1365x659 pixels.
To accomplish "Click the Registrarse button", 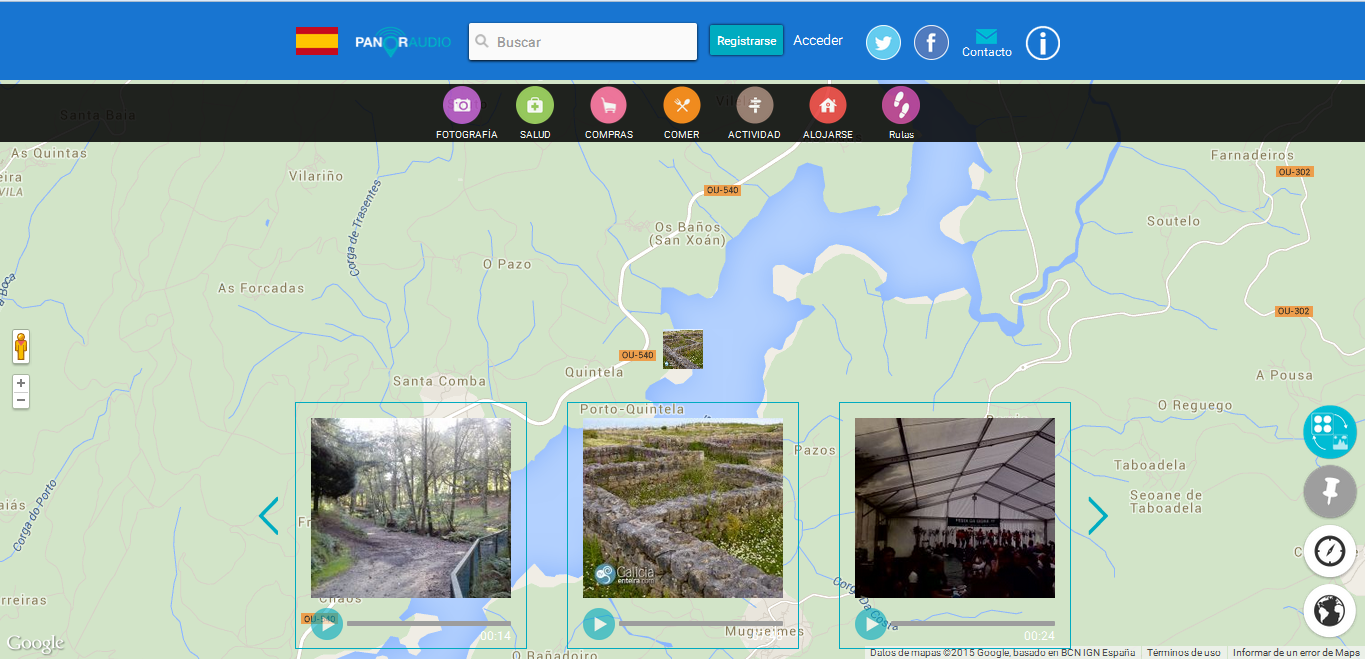I will [746, 41].
